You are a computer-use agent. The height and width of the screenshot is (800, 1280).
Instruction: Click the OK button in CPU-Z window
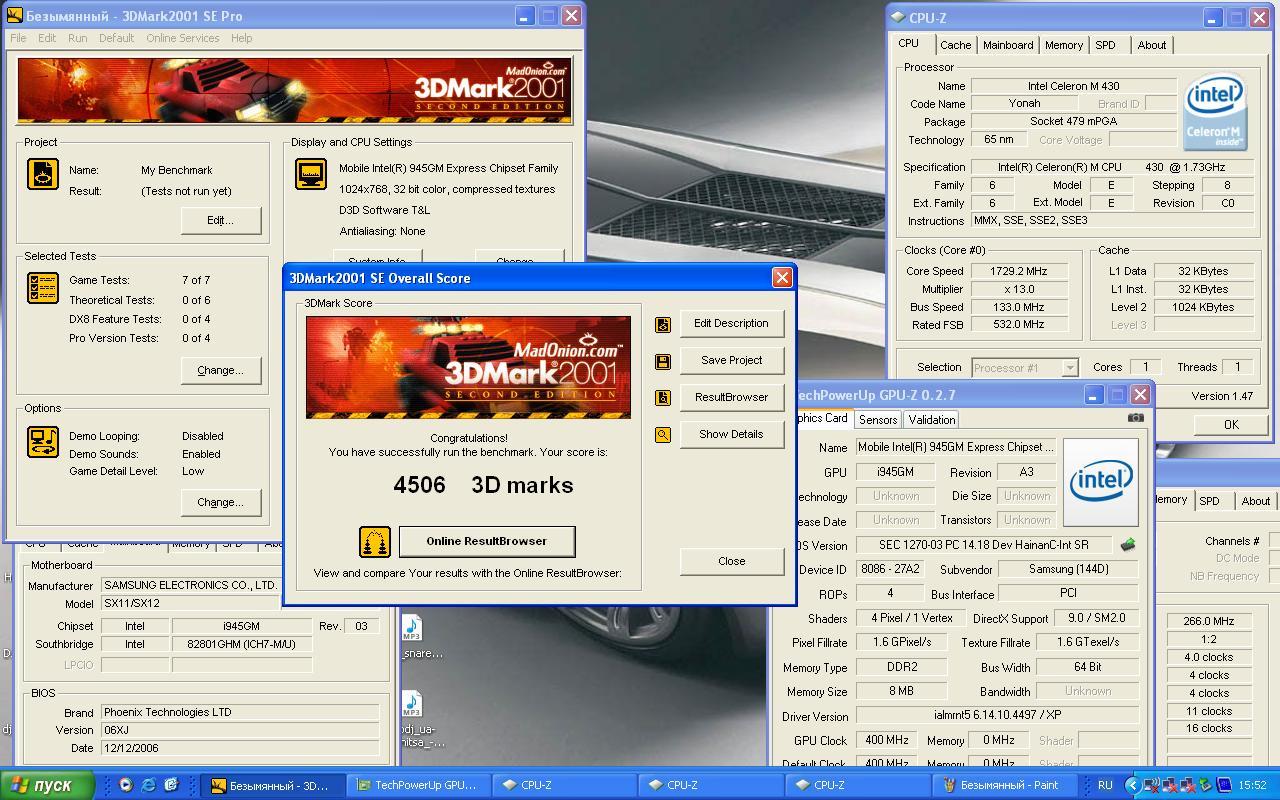(1231, 425)
